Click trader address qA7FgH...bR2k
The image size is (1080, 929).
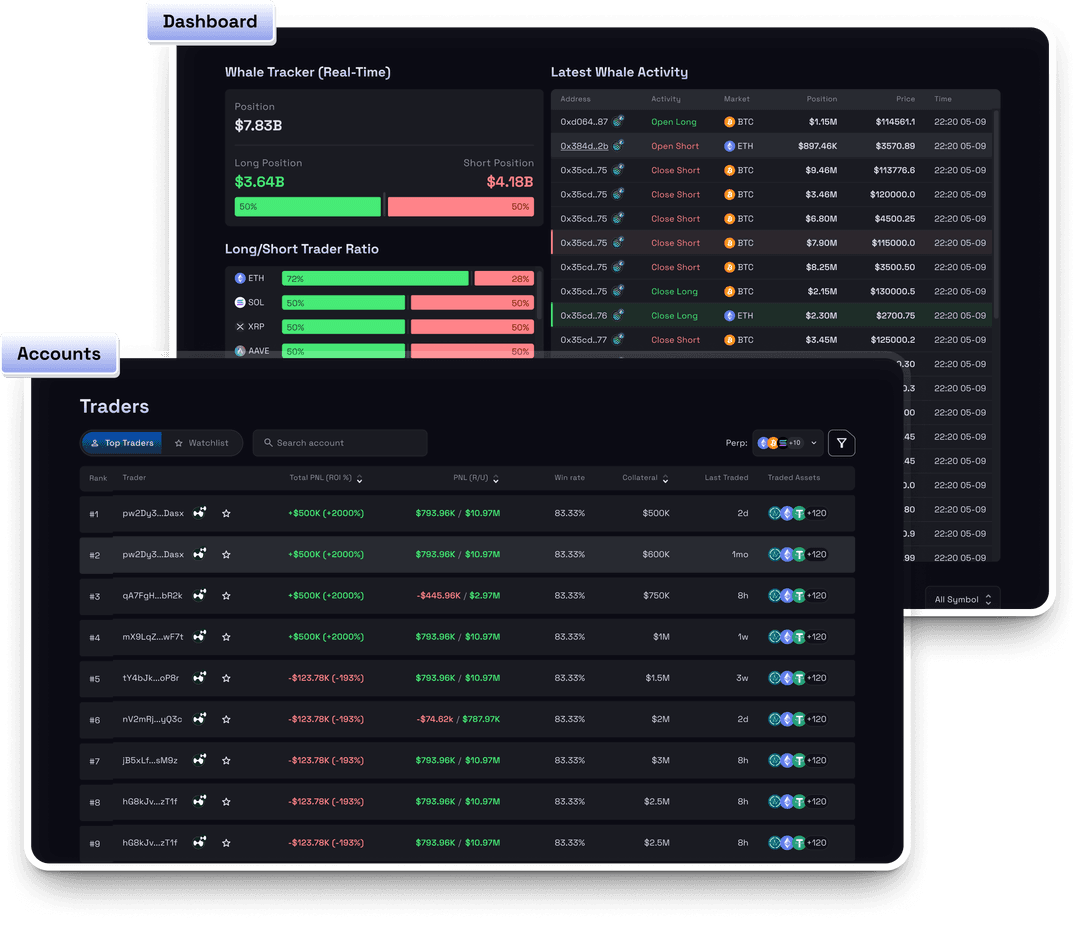(x=152, y=595)
